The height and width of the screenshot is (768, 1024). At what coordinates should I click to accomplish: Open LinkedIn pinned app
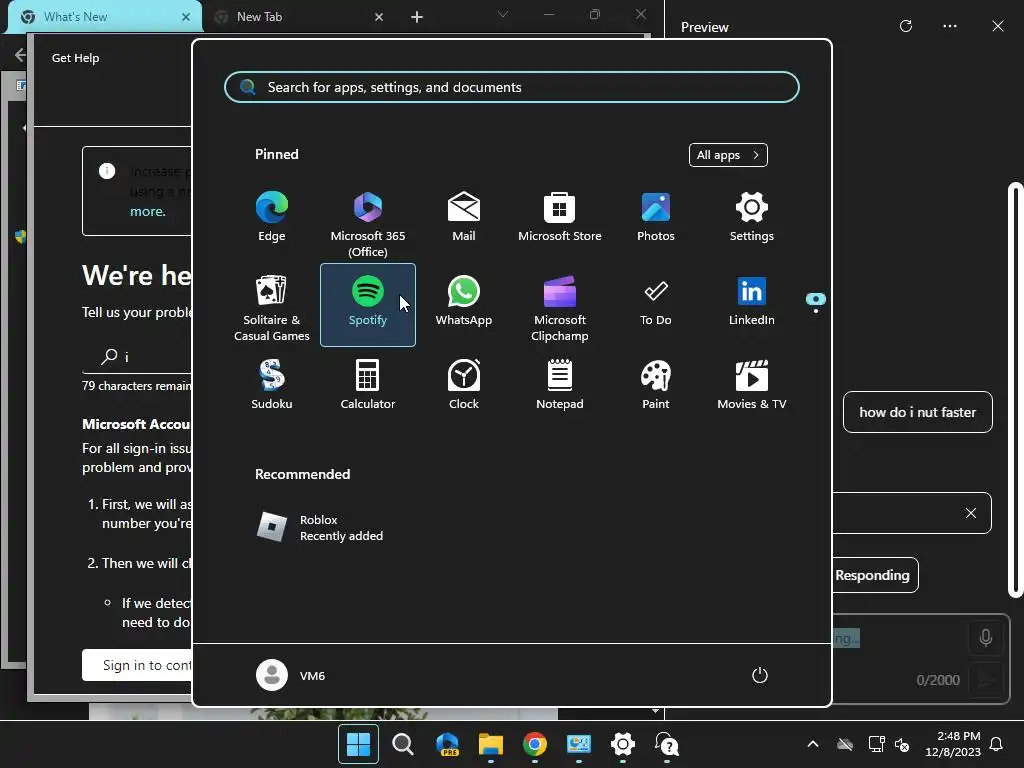click(x=752, y=302)
